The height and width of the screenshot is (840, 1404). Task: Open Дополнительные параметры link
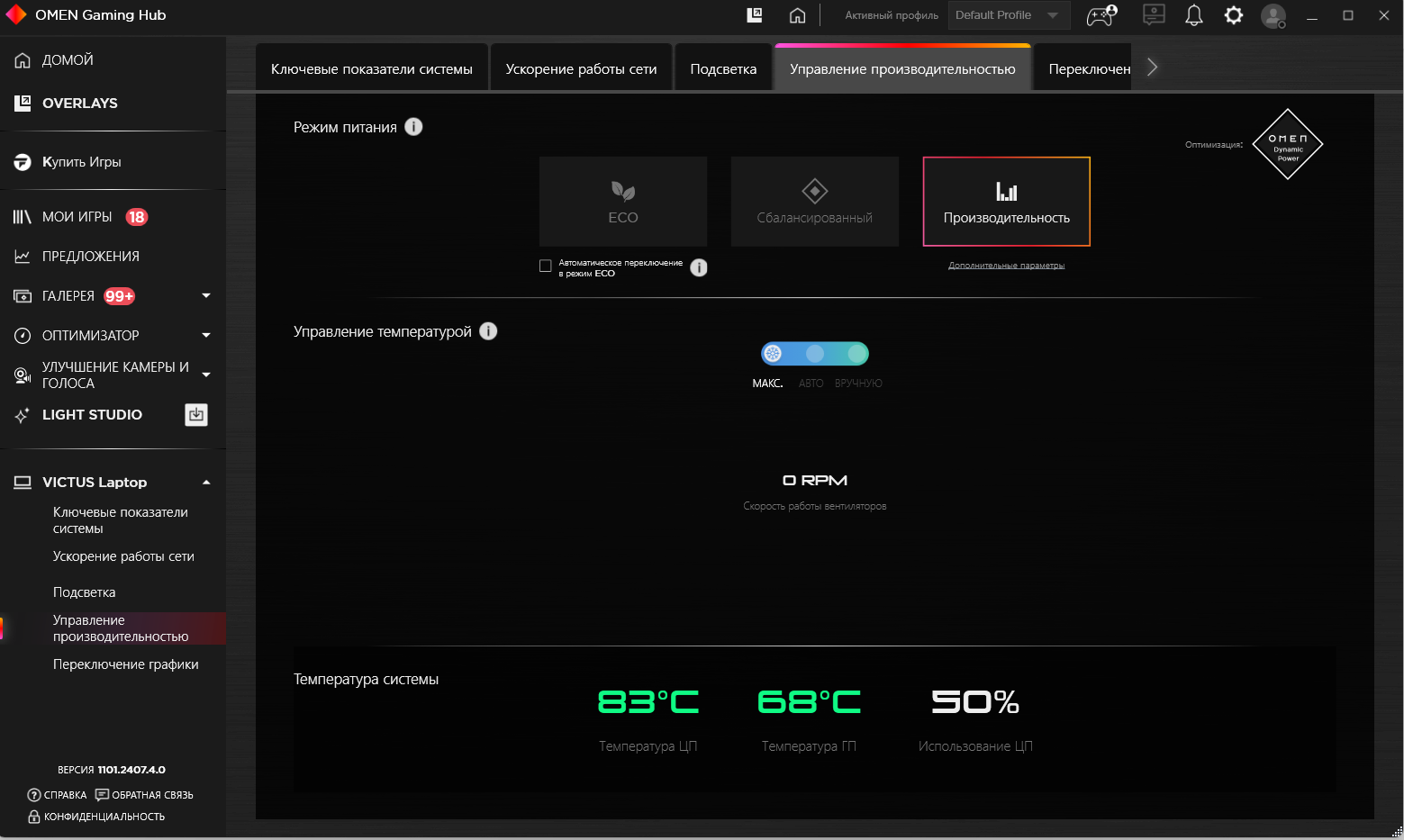(1007, 266)
